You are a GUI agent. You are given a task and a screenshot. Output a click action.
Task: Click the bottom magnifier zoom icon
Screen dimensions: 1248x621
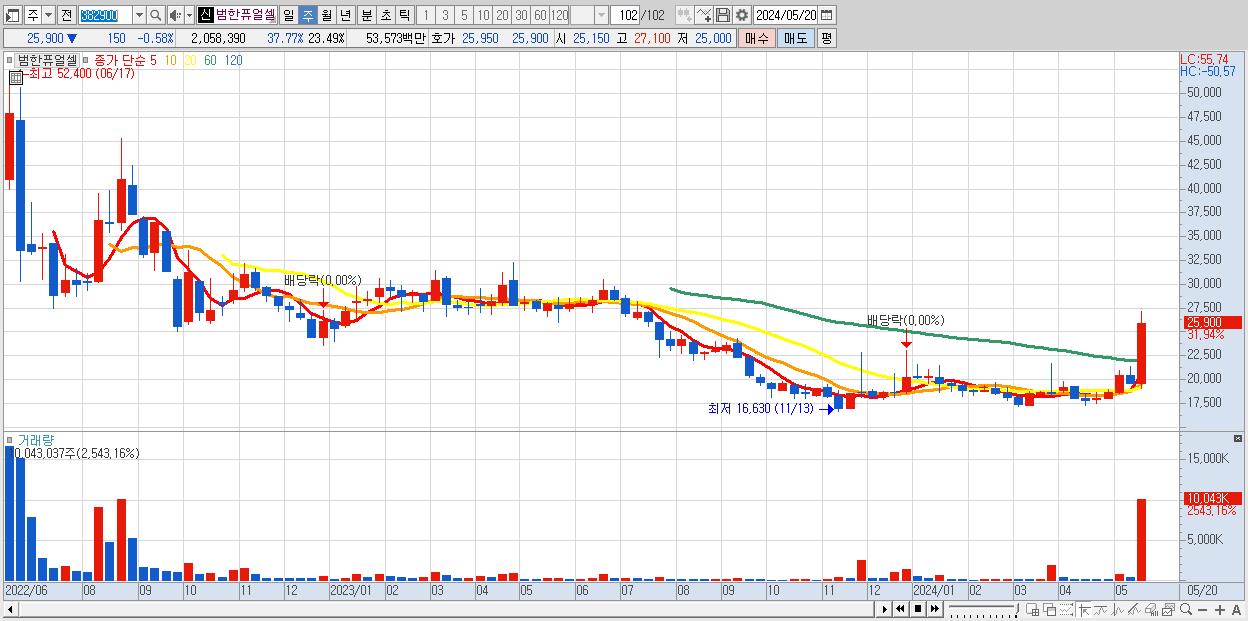point(1186,609)
